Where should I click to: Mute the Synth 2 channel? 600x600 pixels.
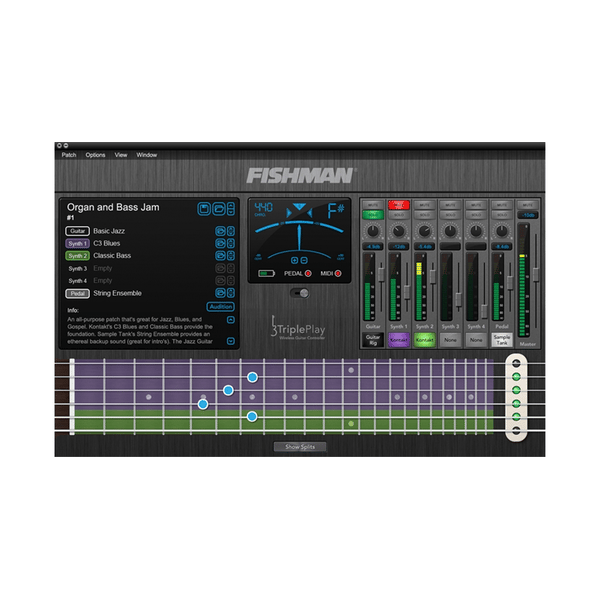[424, 205]
